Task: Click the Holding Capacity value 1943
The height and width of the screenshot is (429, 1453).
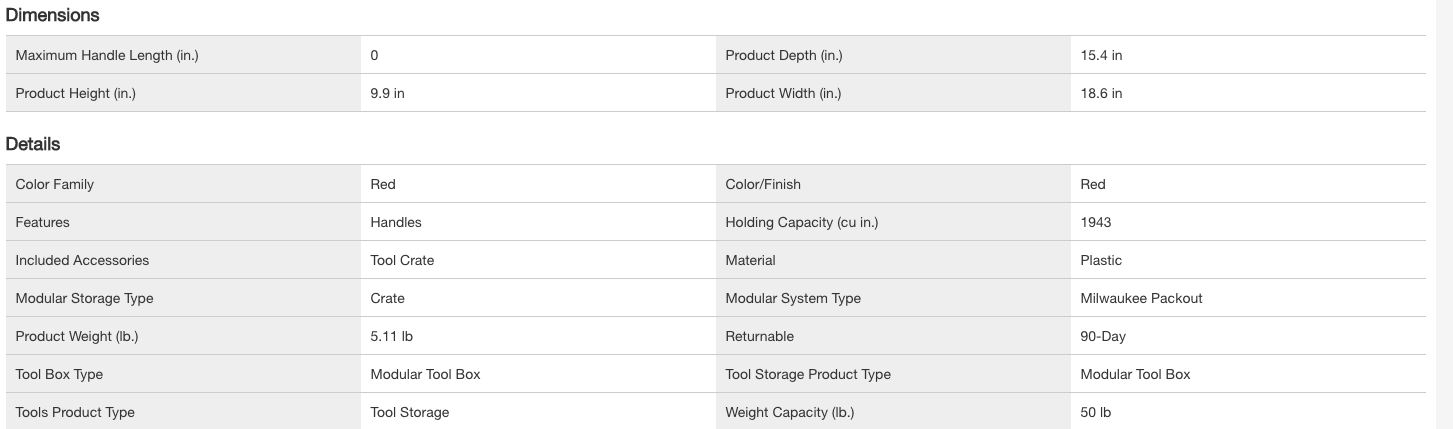Action: coord(1096,223)
